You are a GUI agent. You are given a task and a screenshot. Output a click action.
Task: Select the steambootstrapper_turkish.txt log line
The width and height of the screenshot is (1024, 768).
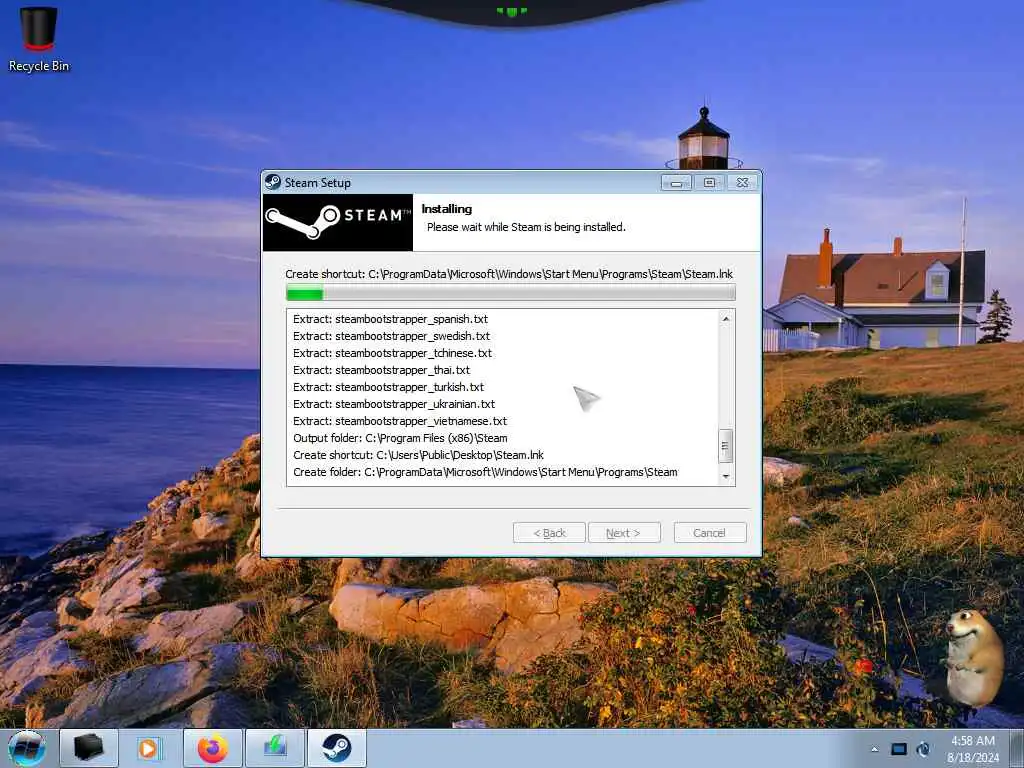coord(389,387)
